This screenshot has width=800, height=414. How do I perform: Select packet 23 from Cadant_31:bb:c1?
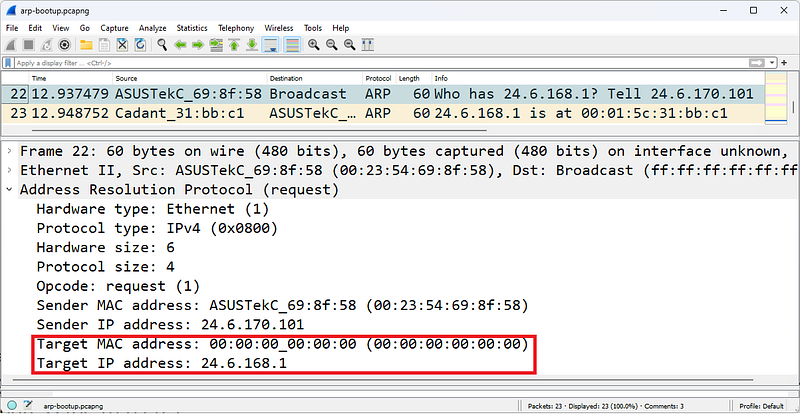tap(383, 113)
